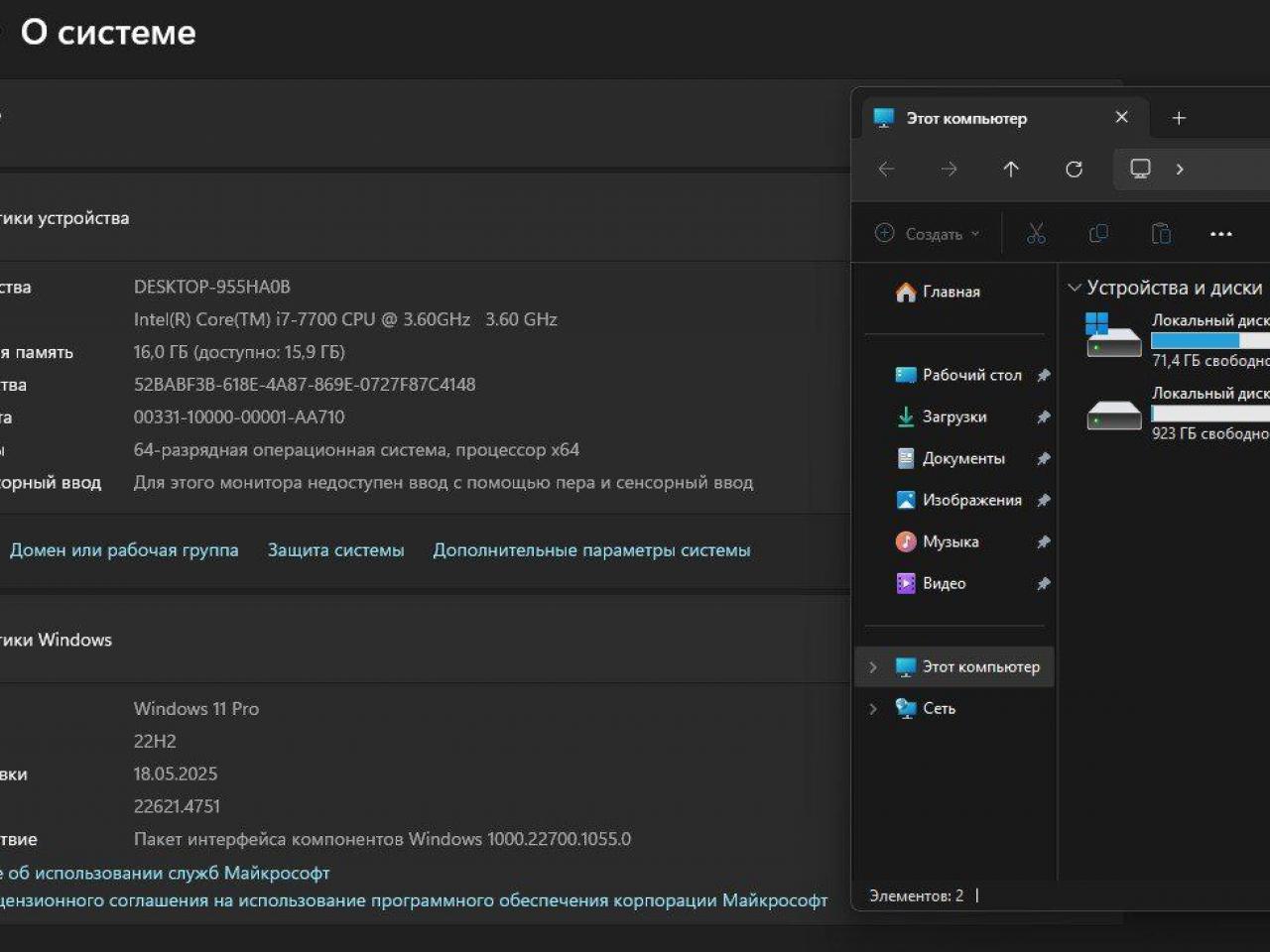The image size is (1270, 952).
Task: Click the 22H2 version value
Action: point(155,742)
